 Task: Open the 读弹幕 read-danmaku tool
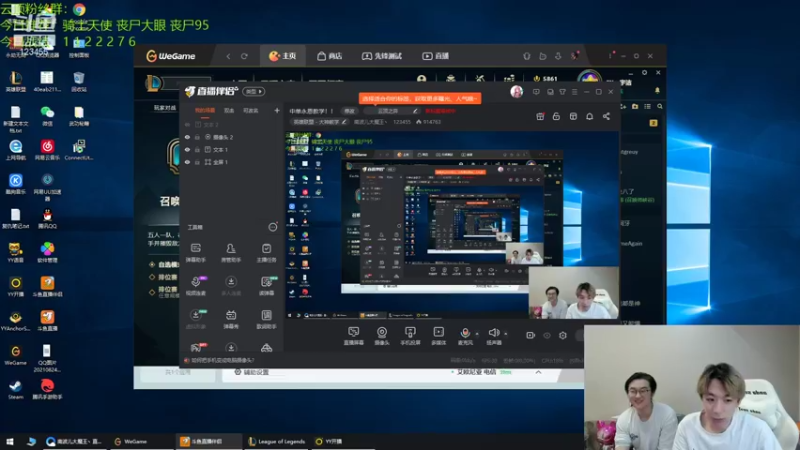[x=266, y=286]
